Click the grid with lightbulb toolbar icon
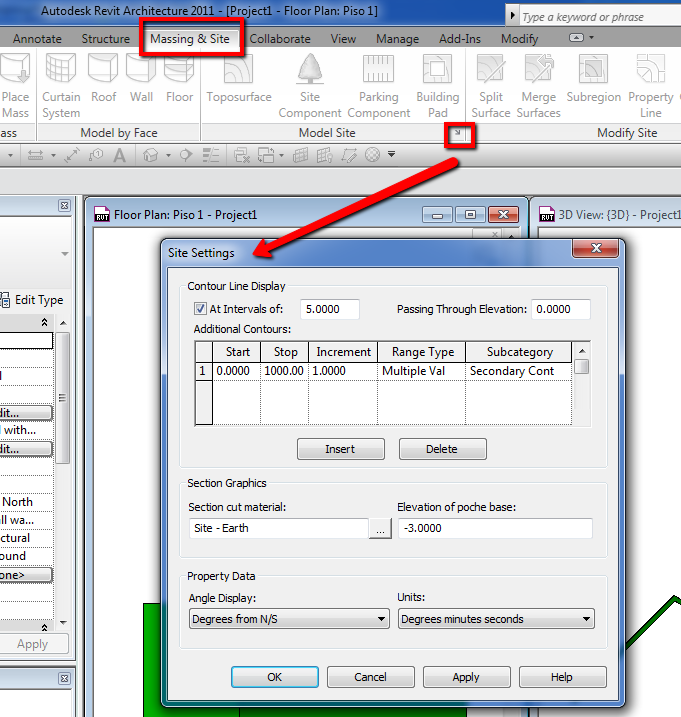681x717 pixels. click(324, 155)
